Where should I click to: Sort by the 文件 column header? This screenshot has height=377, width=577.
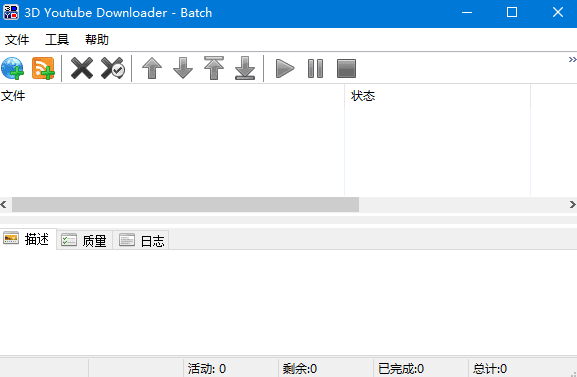pyautogui.click(x=172, y=96)
